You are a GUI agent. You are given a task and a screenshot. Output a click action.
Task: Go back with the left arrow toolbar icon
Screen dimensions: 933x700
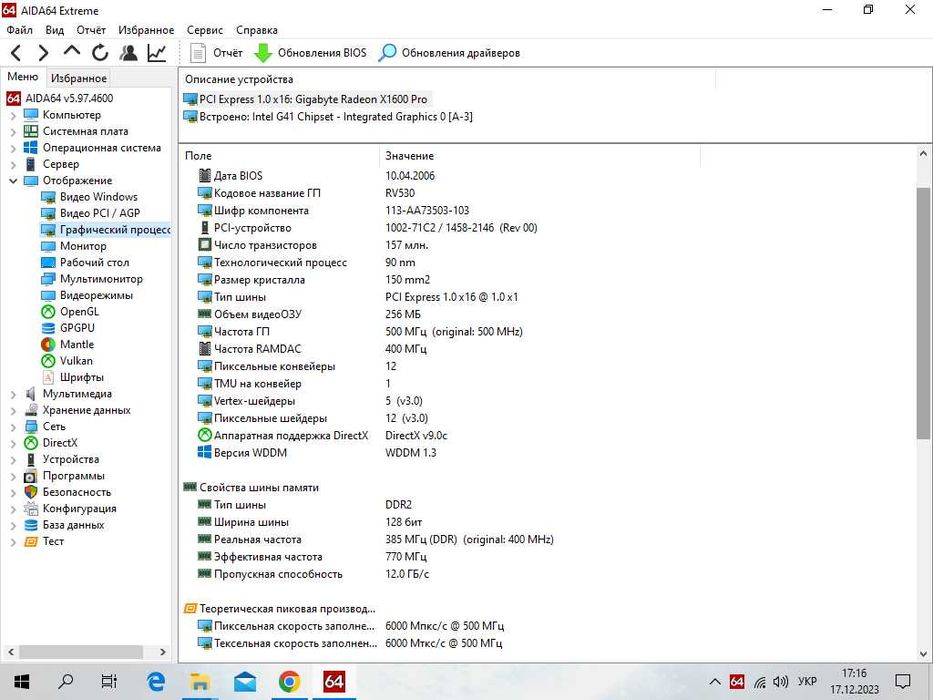tap(16, 53)
